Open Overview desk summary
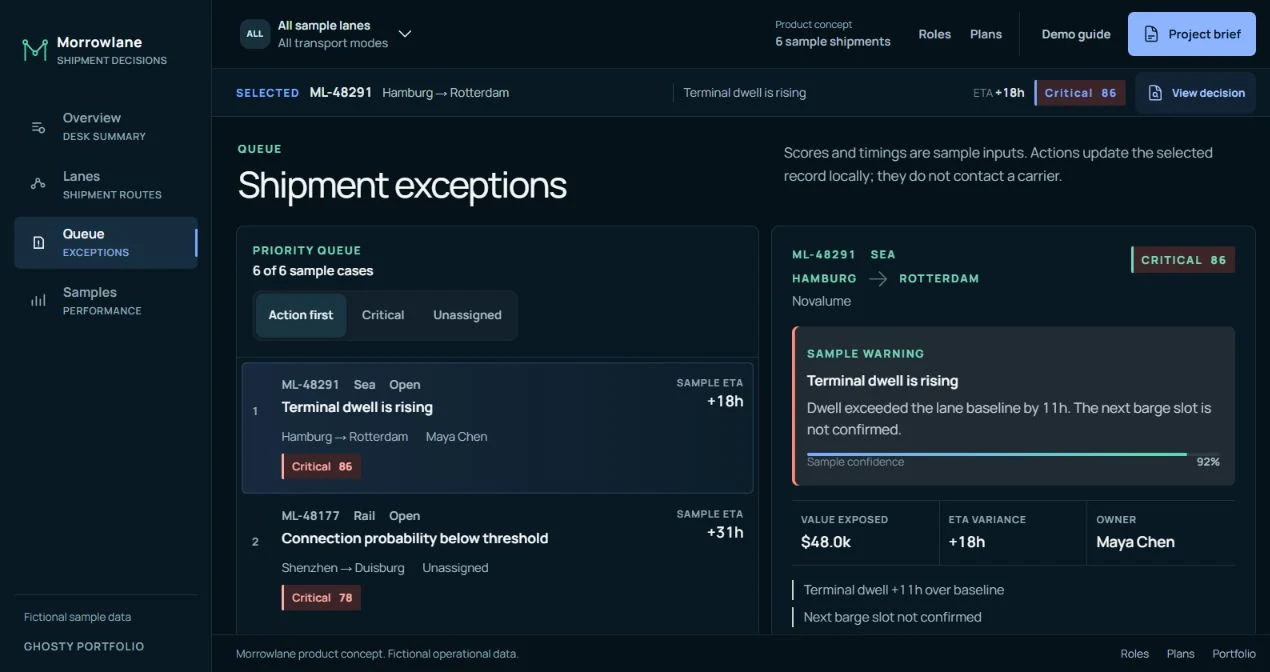This screenshot has width=1270, height=672. click(106, 126)
